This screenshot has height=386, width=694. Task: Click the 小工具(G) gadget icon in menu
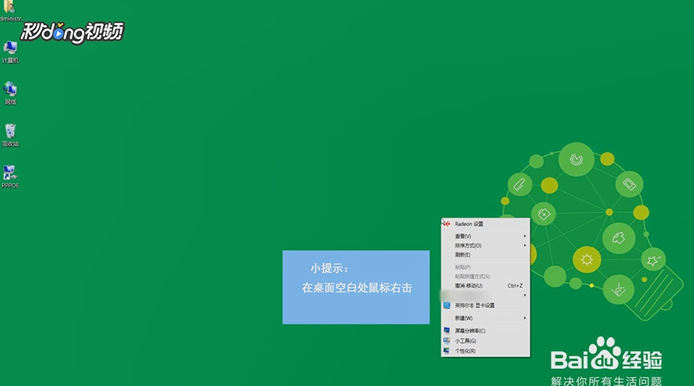[x=447, y=341]
